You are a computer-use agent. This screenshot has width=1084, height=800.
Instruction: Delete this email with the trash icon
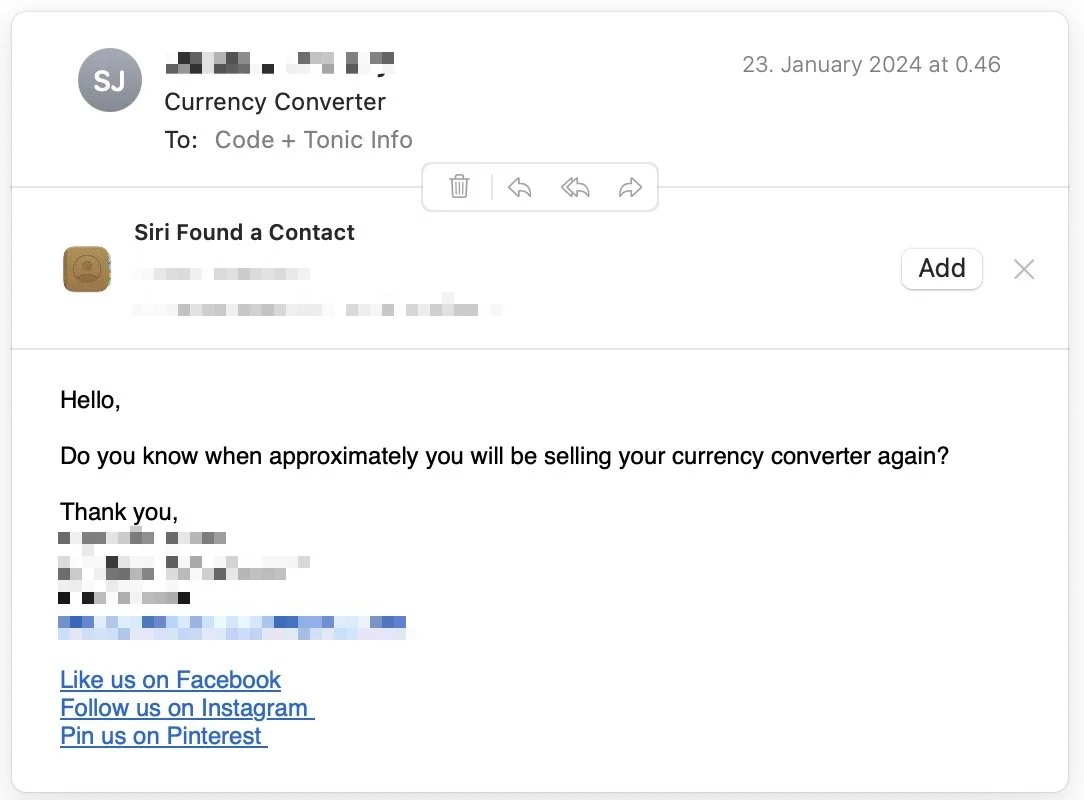coord(459,187)
